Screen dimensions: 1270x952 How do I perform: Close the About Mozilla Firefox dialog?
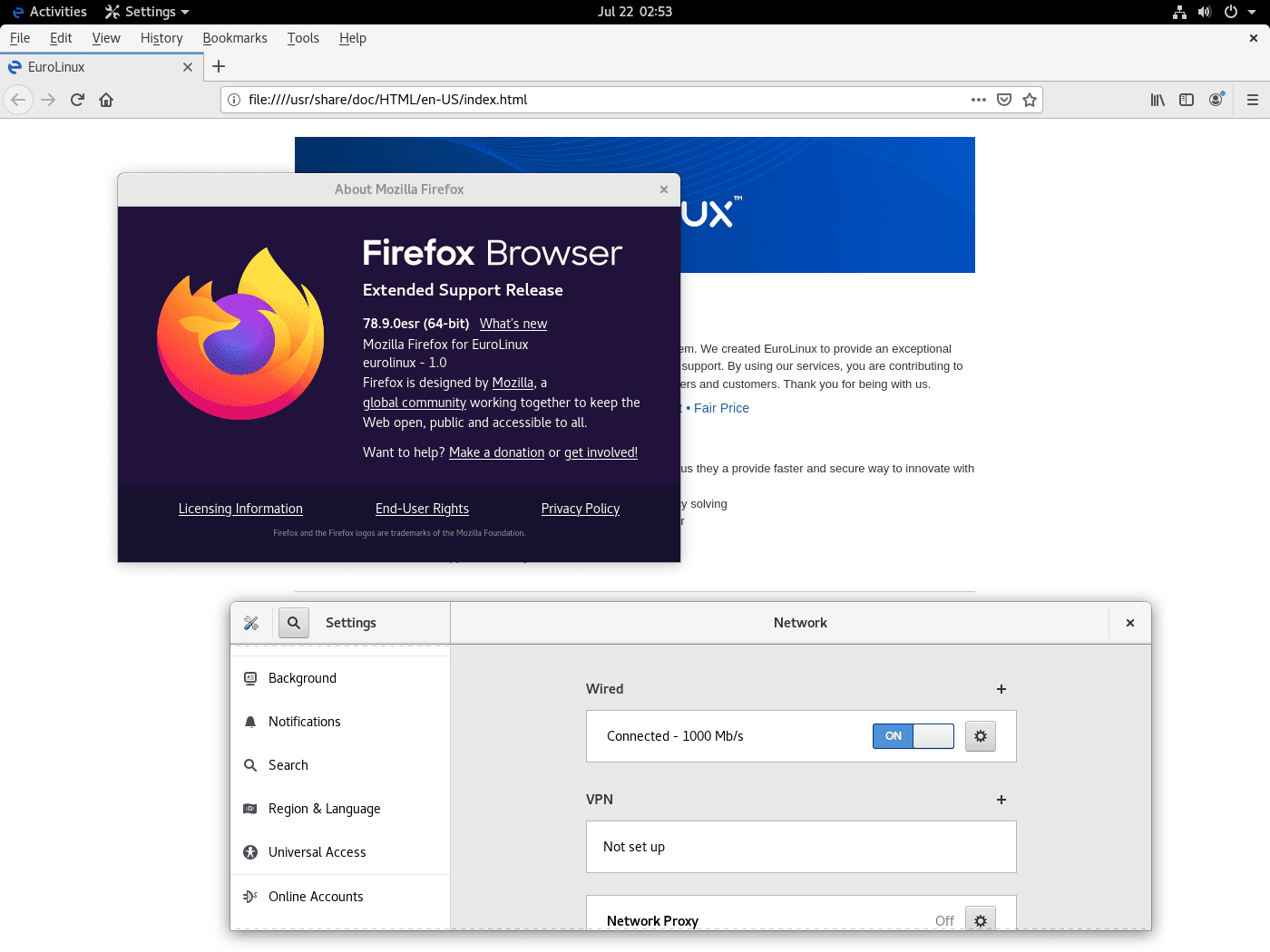coord(664,189)
